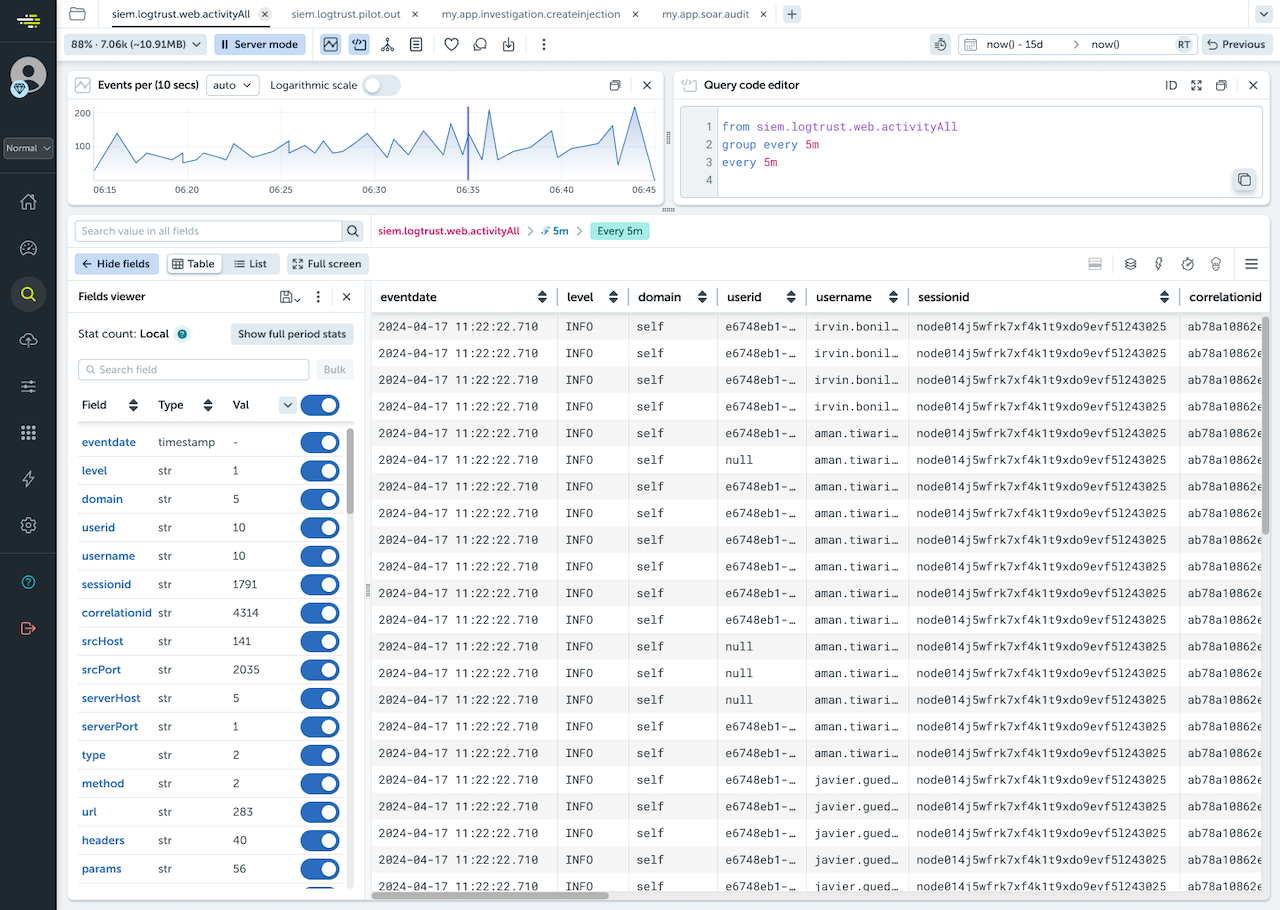
Task: Disable visibility of the sessionid field
Action: click(x=320, y=584)
